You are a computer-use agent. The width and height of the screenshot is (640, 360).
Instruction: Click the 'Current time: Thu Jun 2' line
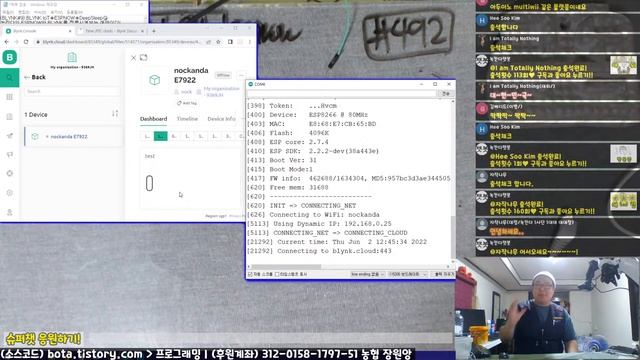point(337,242)
